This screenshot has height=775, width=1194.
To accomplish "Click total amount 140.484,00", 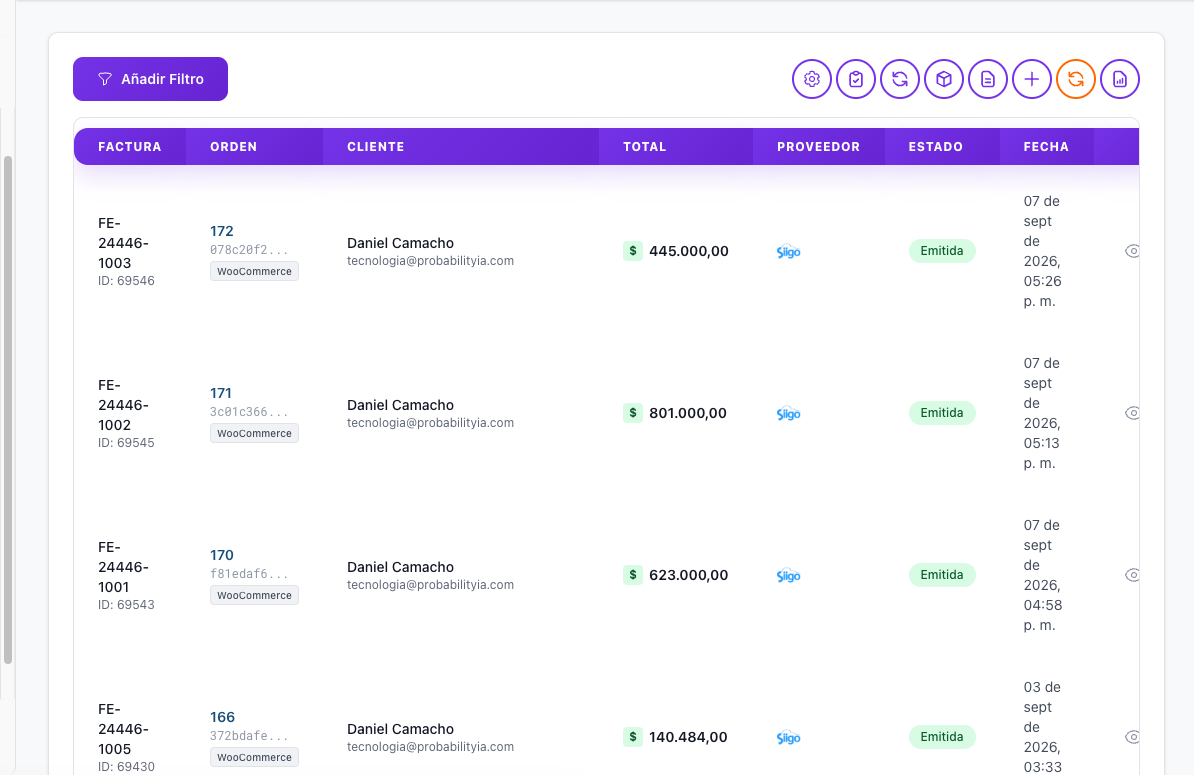I will pos(688,738).
